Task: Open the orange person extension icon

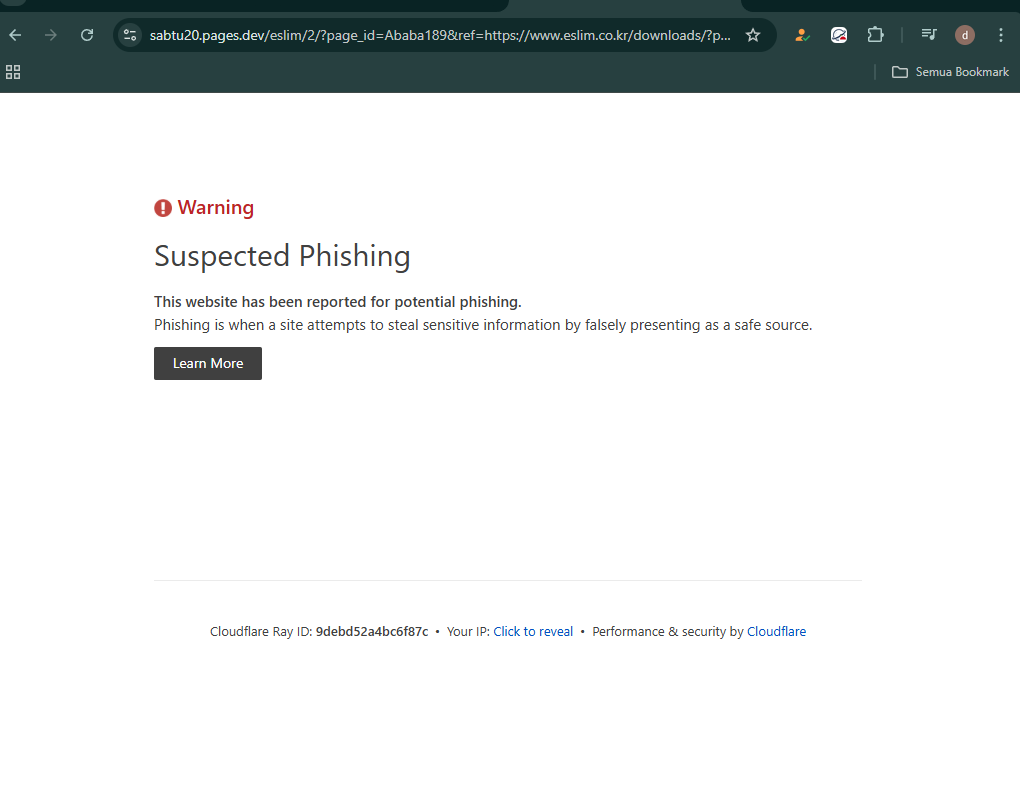Action: pos(802,35)
